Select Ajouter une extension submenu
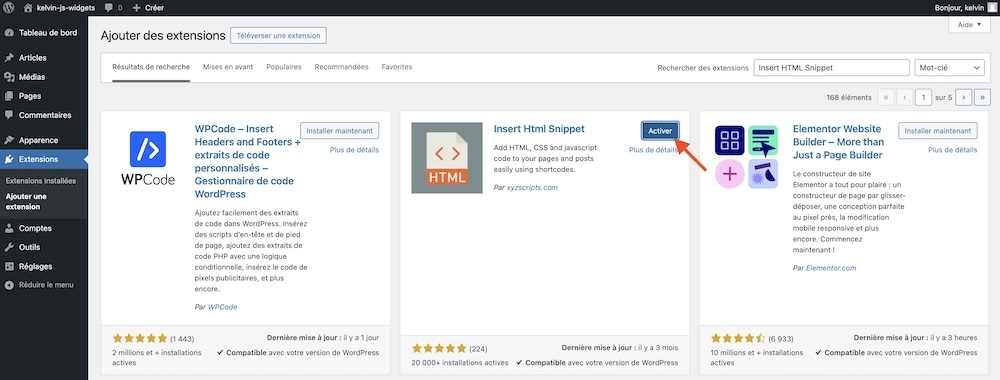 [26, 201]
